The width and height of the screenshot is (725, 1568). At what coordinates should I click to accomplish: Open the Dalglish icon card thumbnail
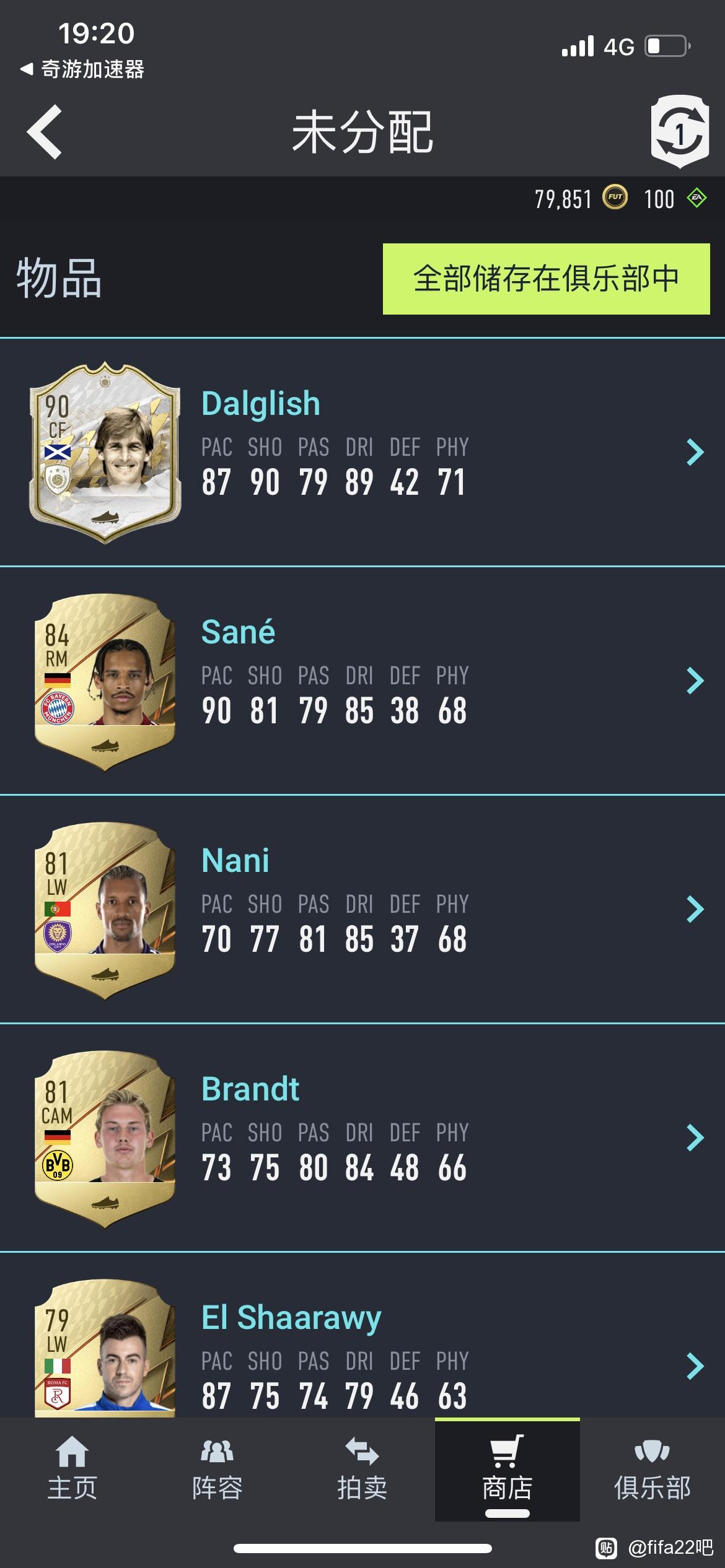click(105, 452)
